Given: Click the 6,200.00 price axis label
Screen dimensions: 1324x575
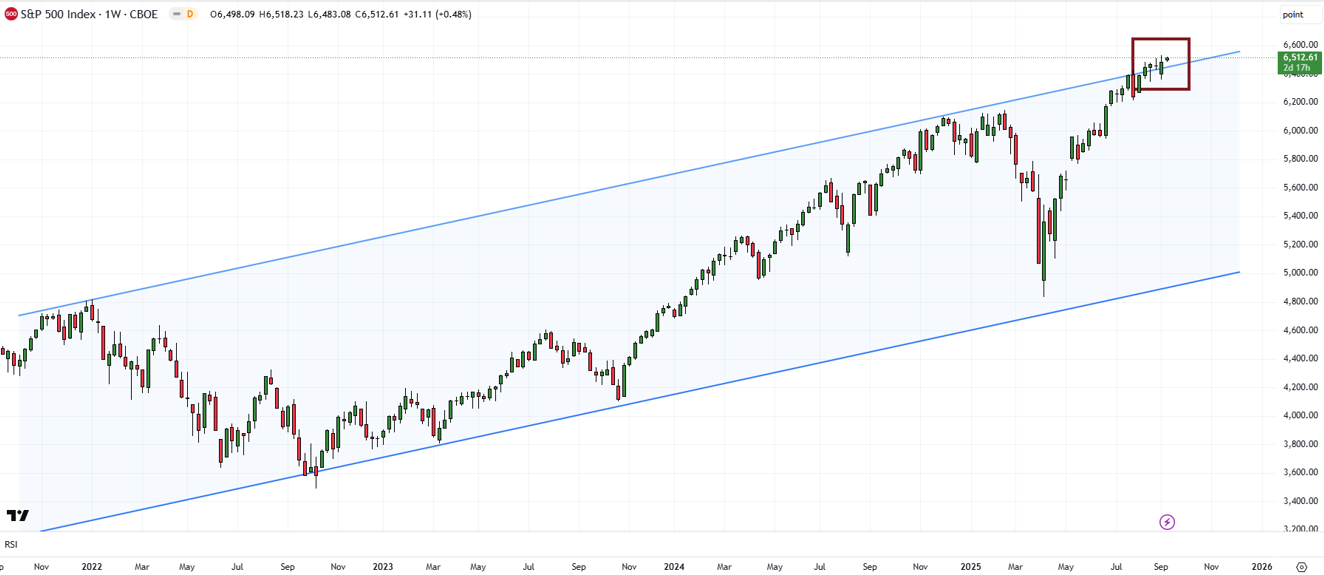Looking at the screenshot, I should pos(1299,101).
